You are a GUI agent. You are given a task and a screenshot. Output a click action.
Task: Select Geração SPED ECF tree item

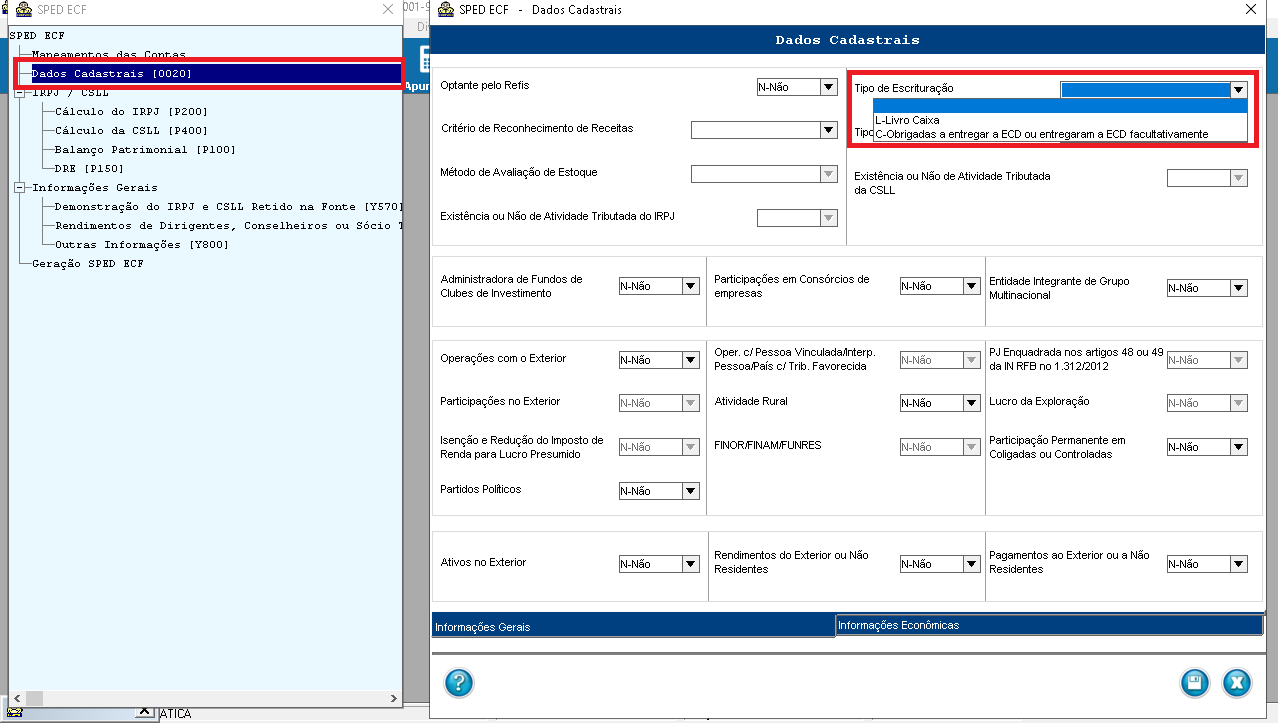point(88,264)
